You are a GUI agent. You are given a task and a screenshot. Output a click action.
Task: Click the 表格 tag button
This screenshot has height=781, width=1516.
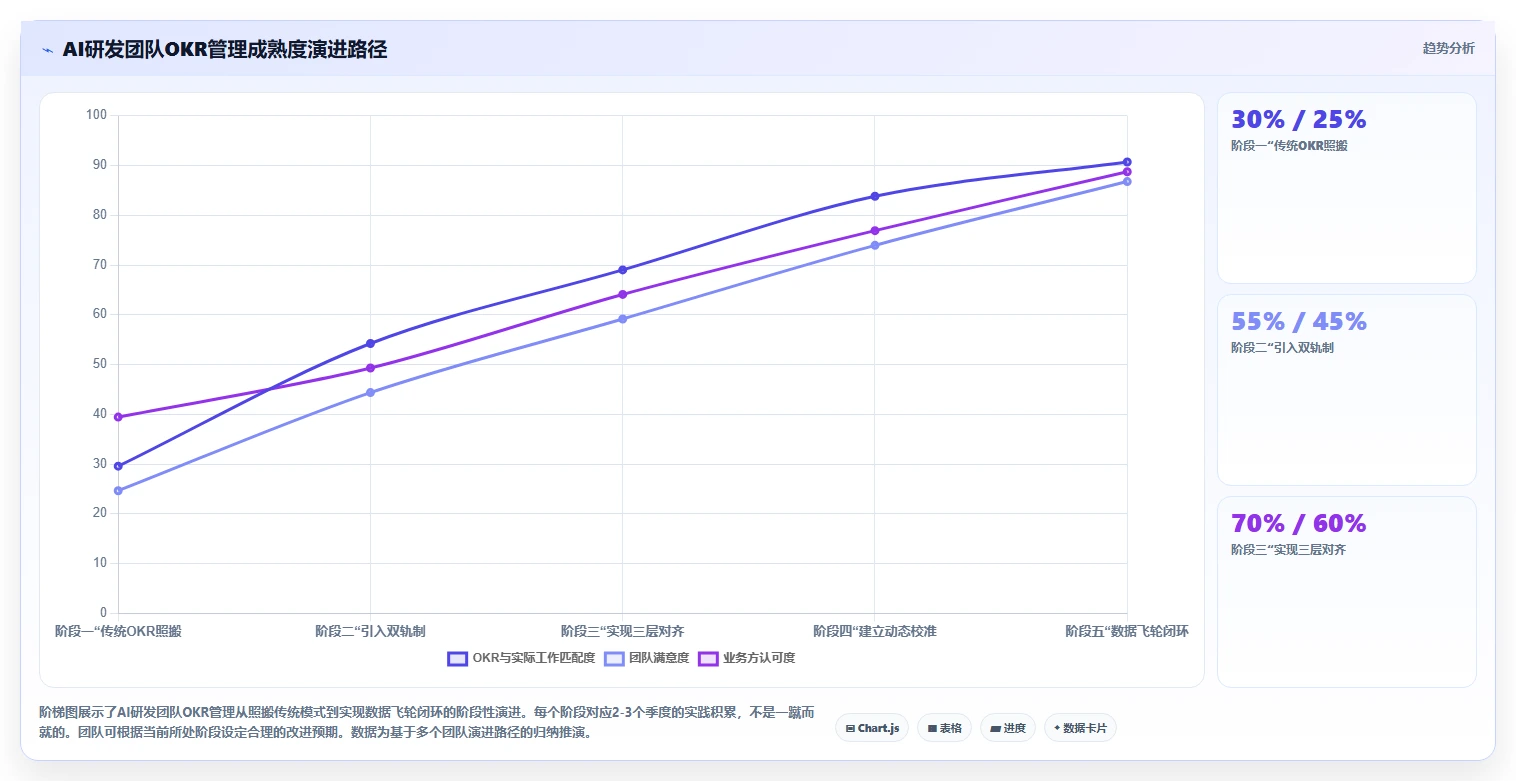coord(944,728)
